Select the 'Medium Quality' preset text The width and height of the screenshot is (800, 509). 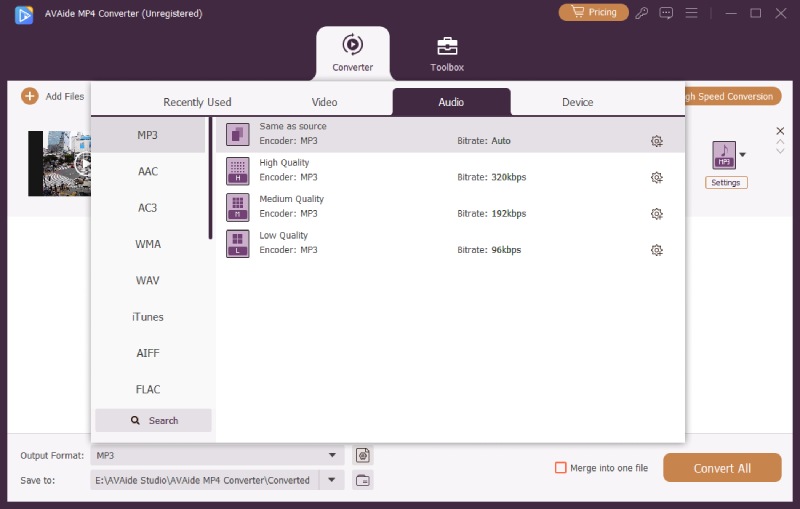(291, 199)
